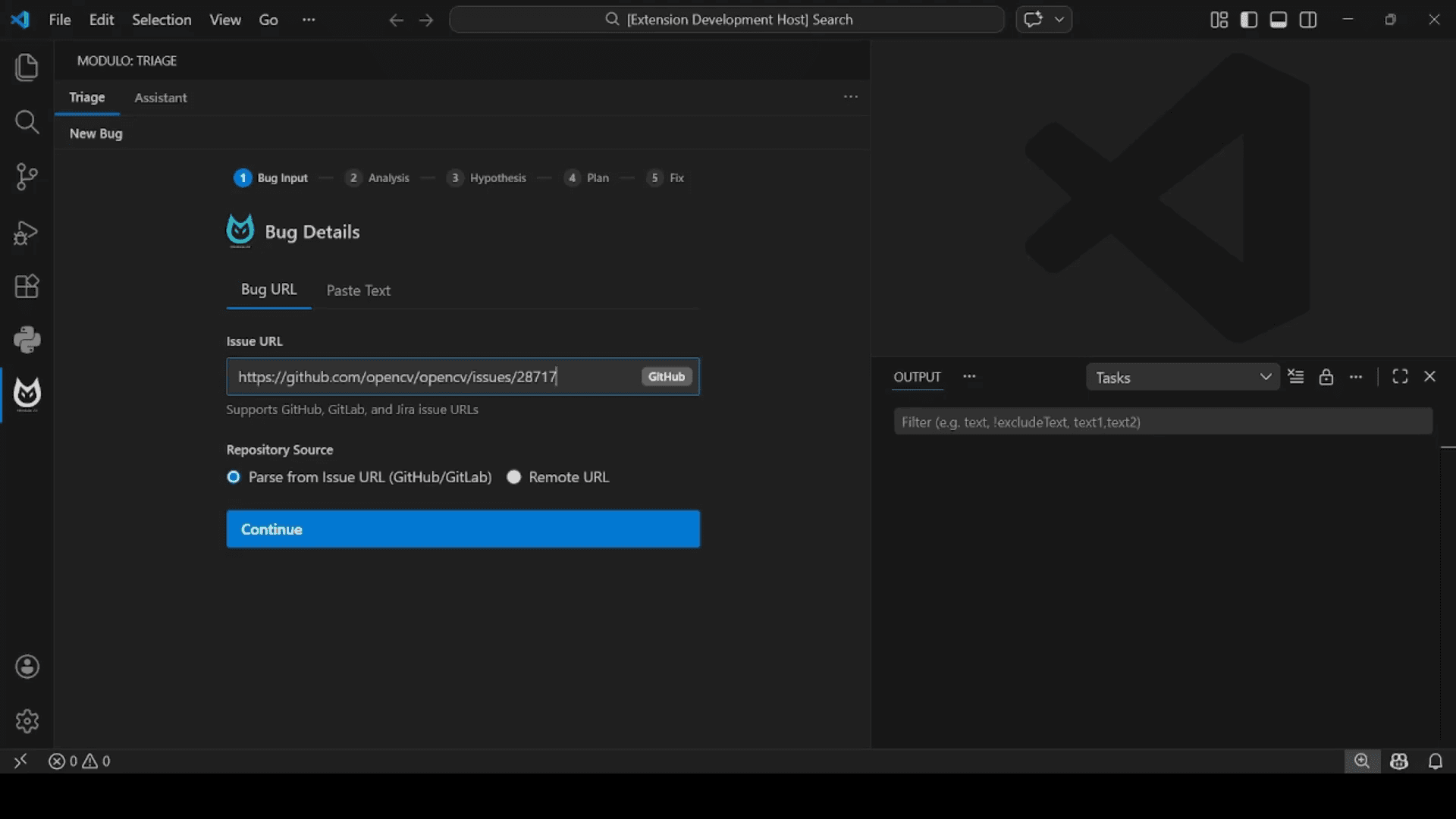This screenshot has width=1456, height=819.
Task: Switch to the Assistant tab
Action: 160,98
